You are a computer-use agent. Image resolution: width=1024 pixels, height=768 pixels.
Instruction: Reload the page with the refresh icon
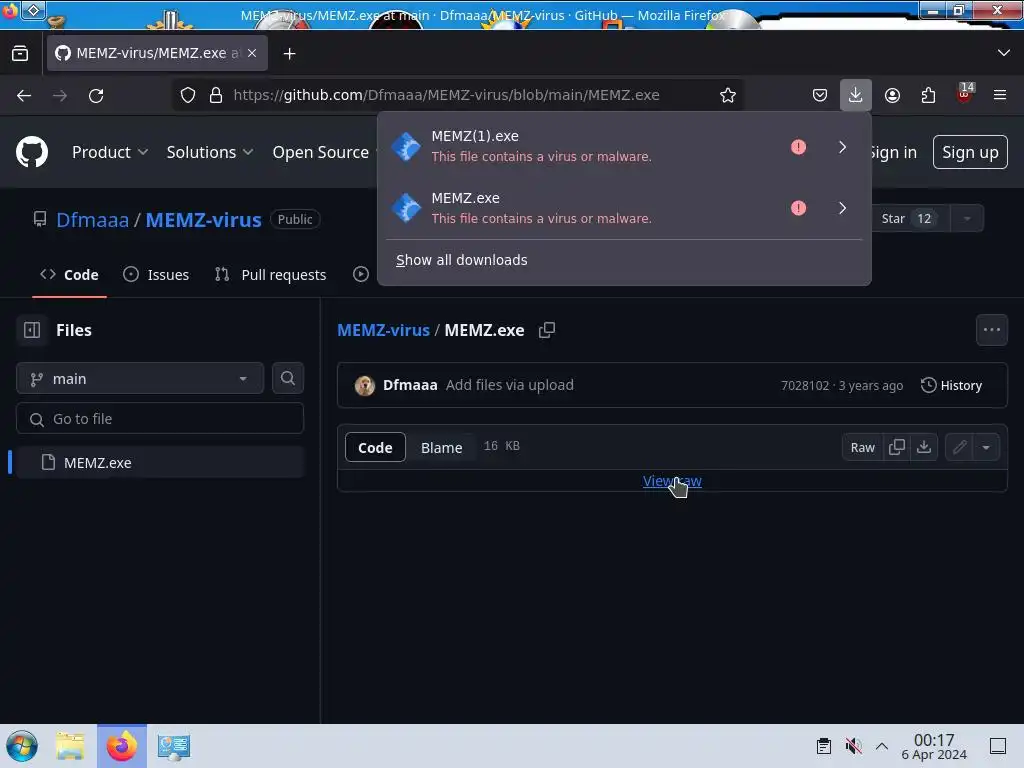coord(96,96)
